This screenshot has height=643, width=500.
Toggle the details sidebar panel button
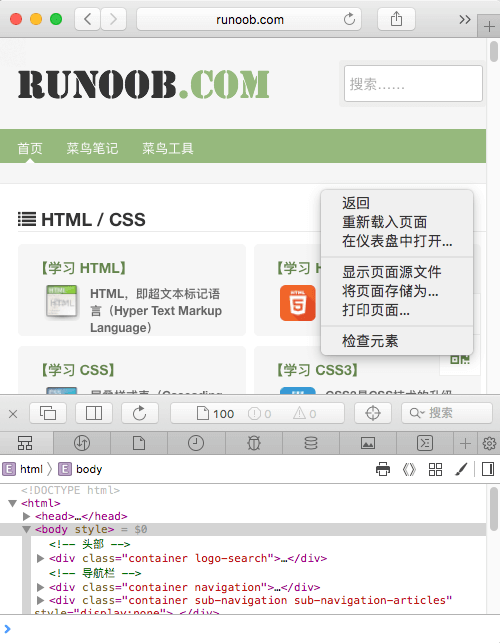tap(488, 469)
